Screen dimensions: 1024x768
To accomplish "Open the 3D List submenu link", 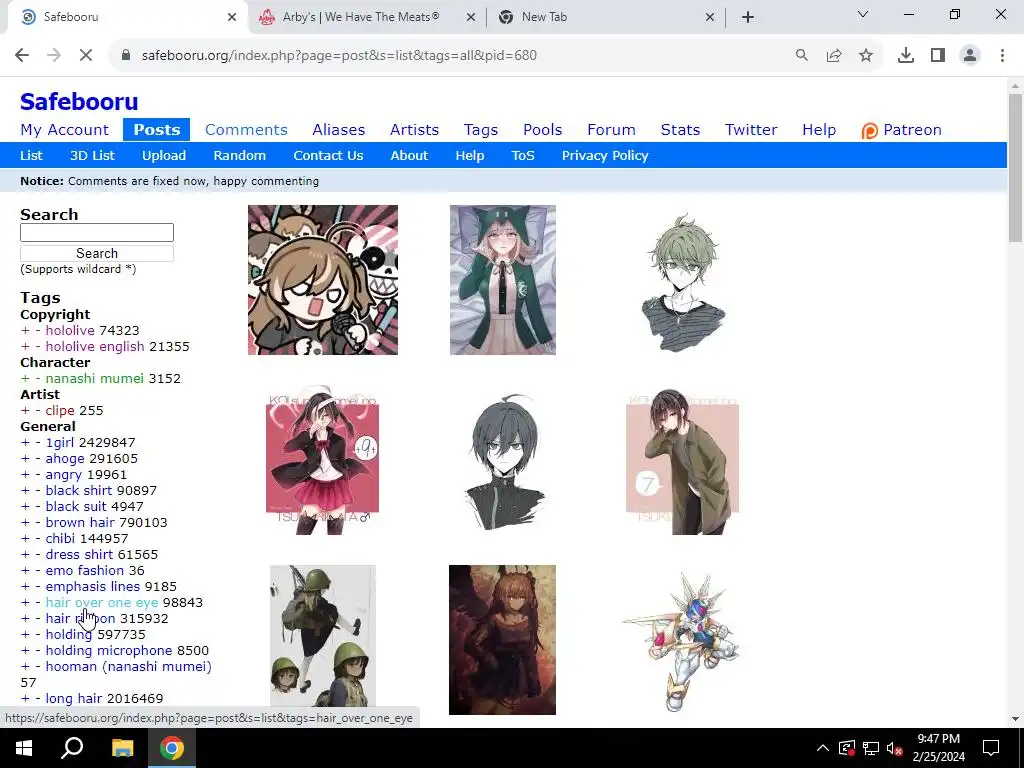I will [92, 155].
